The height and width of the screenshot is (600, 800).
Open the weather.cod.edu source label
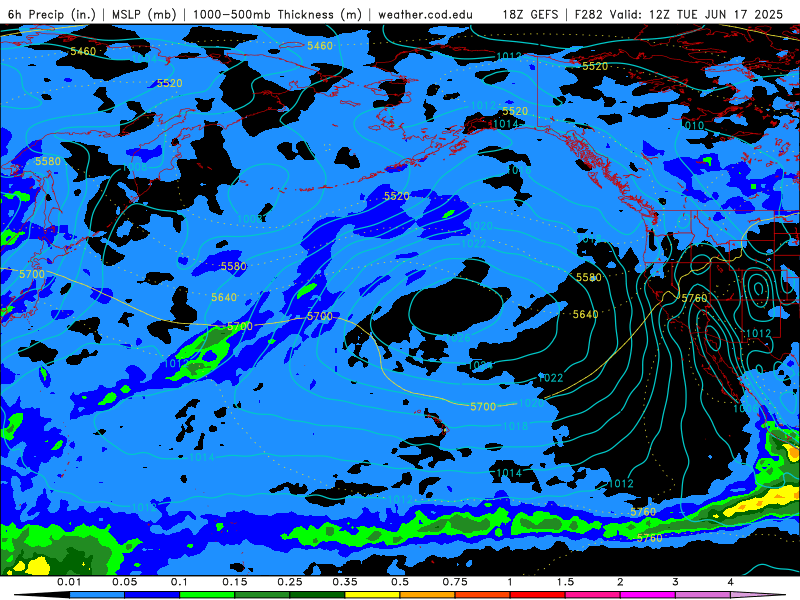425,14
